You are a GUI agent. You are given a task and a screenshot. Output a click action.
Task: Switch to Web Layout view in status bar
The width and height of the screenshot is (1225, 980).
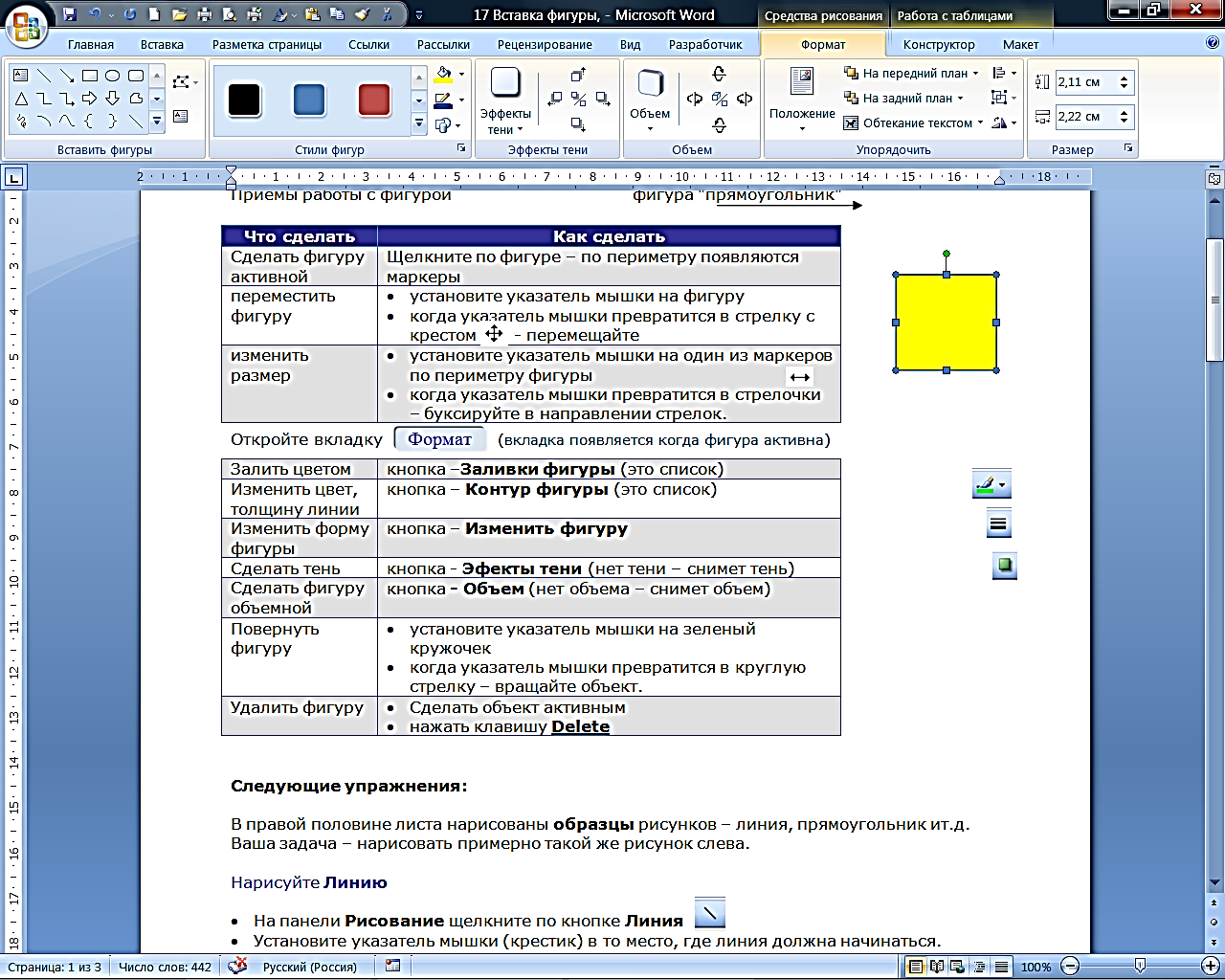point(958,967)
